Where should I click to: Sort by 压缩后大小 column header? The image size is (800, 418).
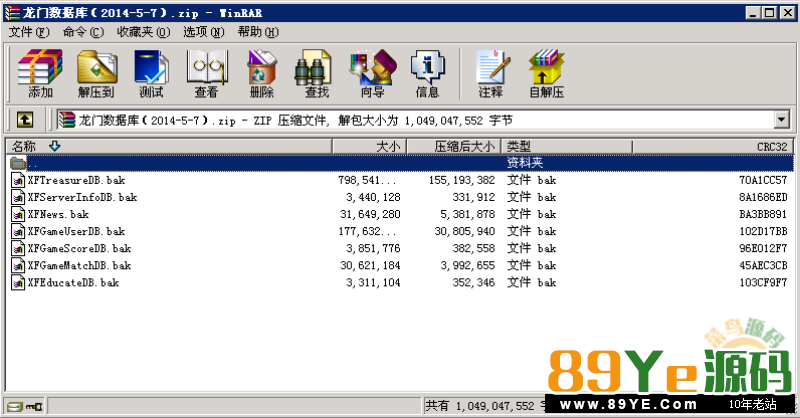pos(454,146)
